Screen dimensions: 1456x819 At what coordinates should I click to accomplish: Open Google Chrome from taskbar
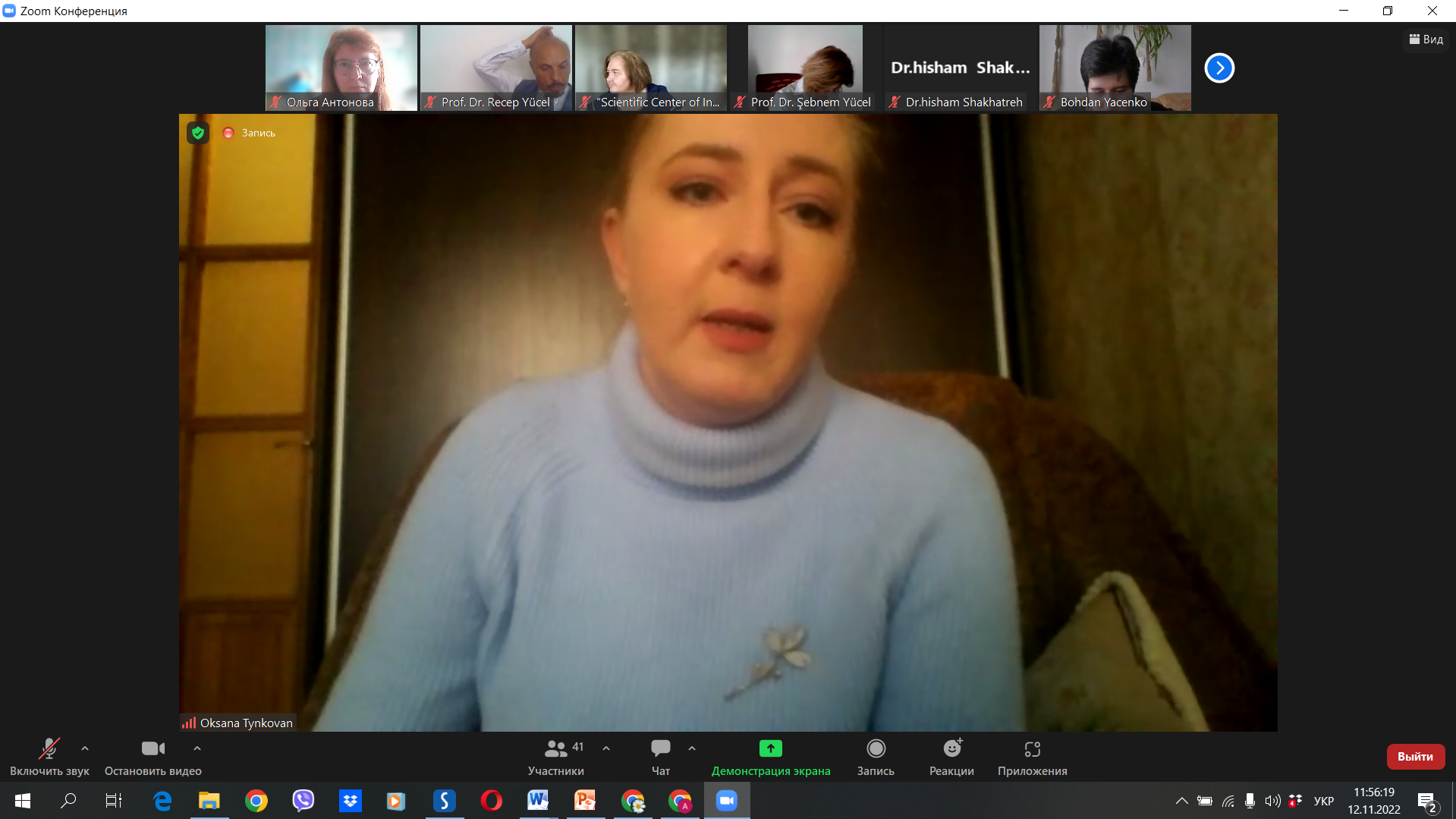click(x=256, y=801)
